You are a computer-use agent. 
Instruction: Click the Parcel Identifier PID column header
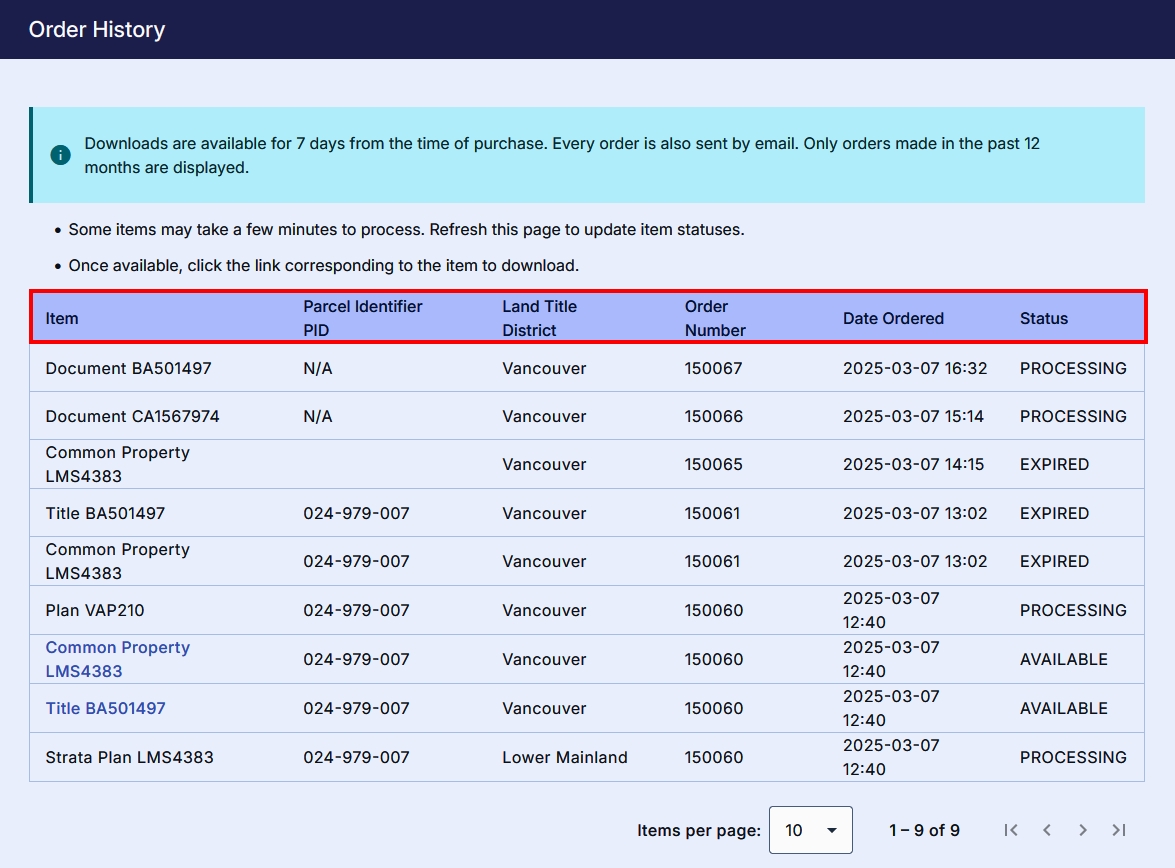point(363,318)
